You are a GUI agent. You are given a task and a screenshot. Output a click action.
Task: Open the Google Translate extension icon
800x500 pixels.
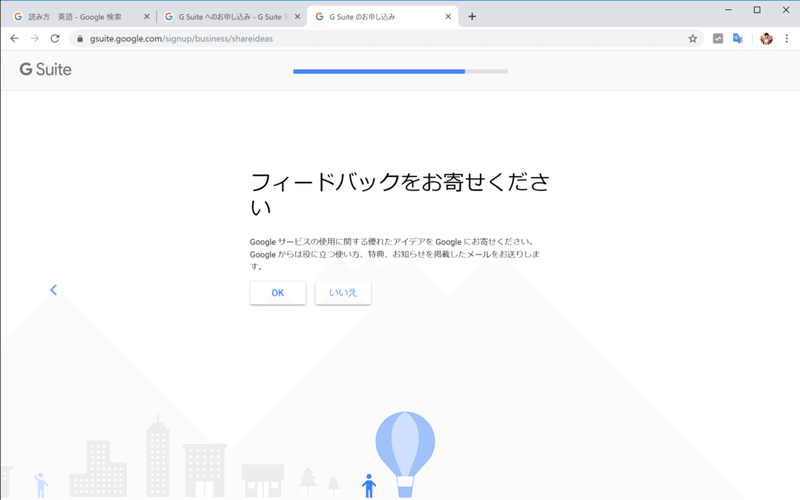click(737, 38)
